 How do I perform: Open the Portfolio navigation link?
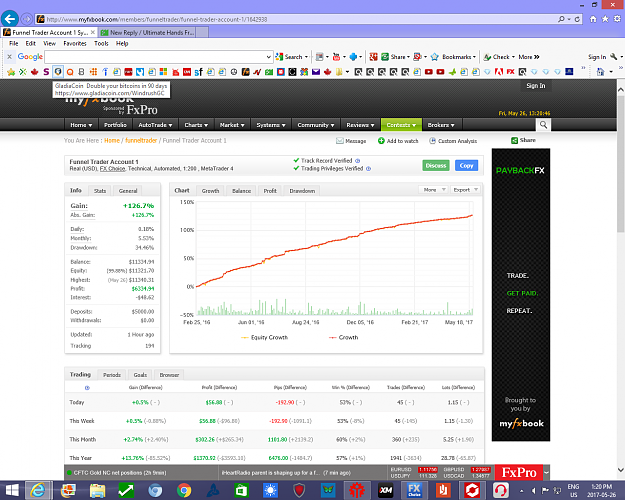tap(115, 125)
